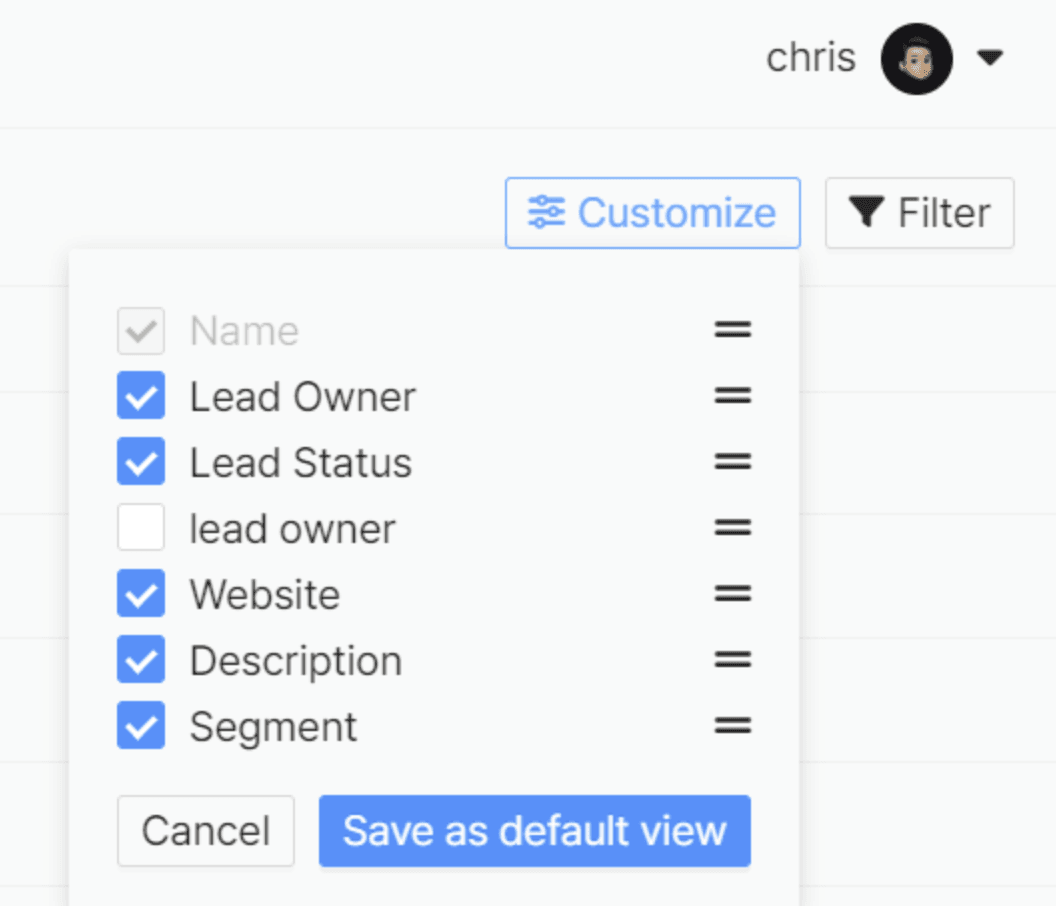Enable the unchecked lead owner checkbox
The height and width of the screenshot is (906, 1056).
point(141,527)
